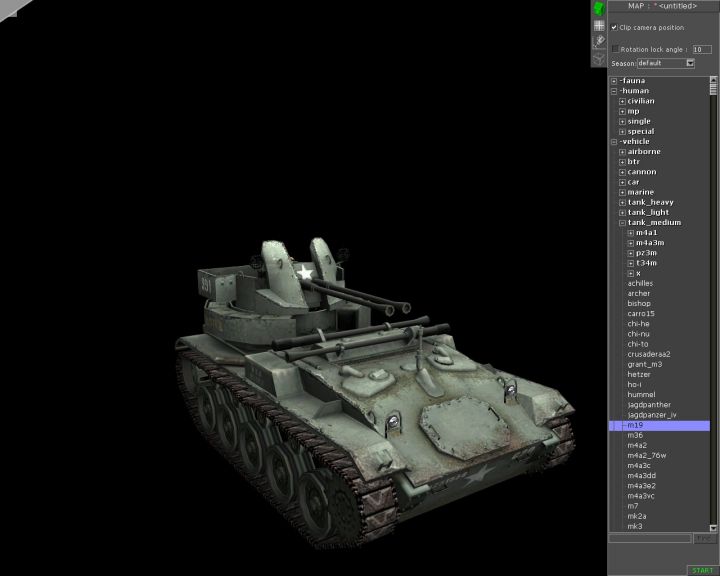Click the pen/paint tool icon

click(x=599, y=41)
